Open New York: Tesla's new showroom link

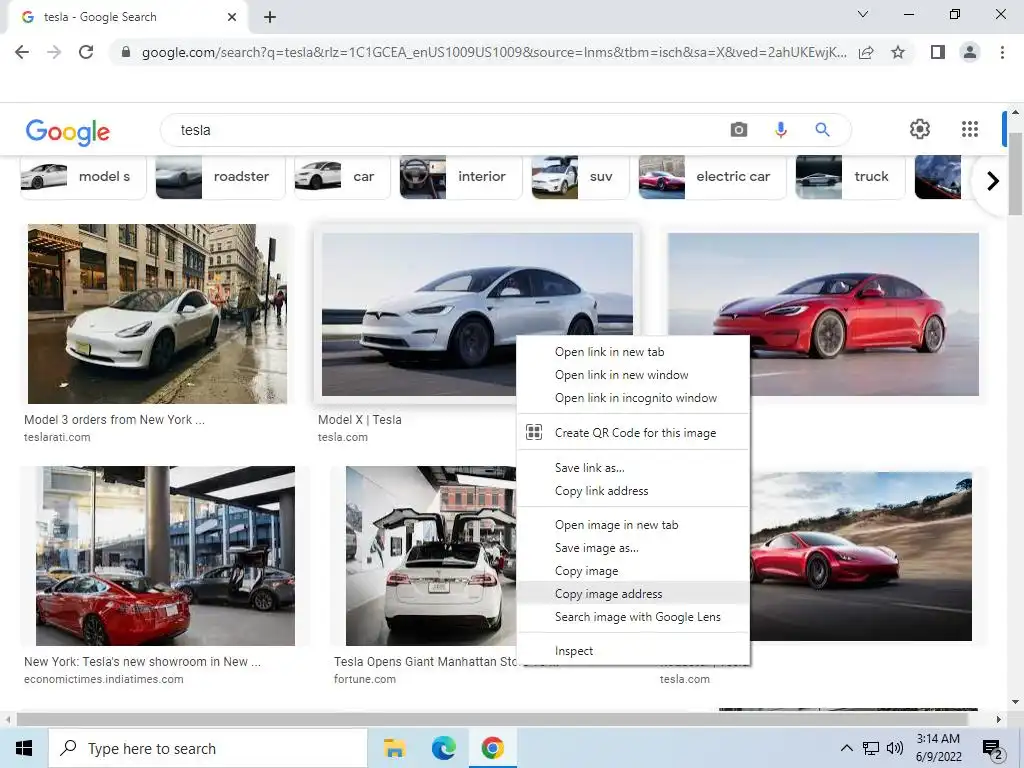[x=142, y=662]
